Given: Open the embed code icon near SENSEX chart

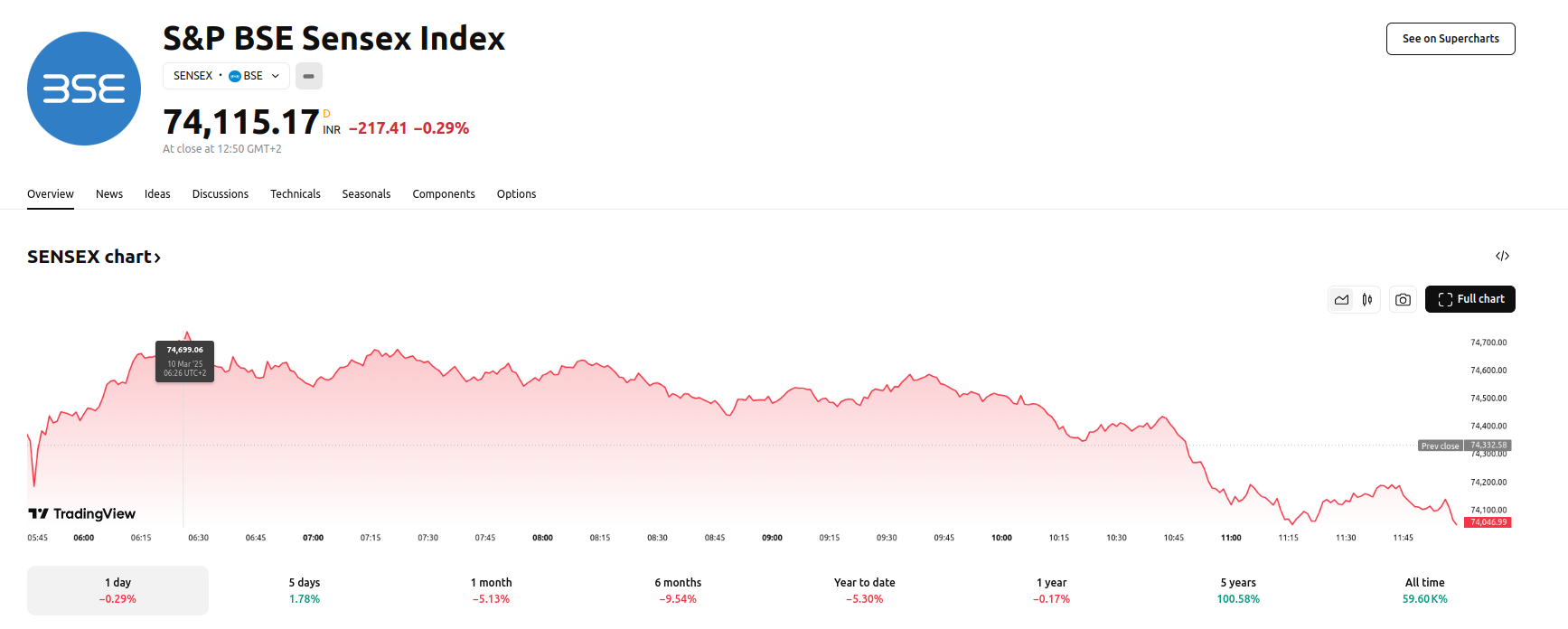Looking at the screenshot, I should (x=1503, y=256).
